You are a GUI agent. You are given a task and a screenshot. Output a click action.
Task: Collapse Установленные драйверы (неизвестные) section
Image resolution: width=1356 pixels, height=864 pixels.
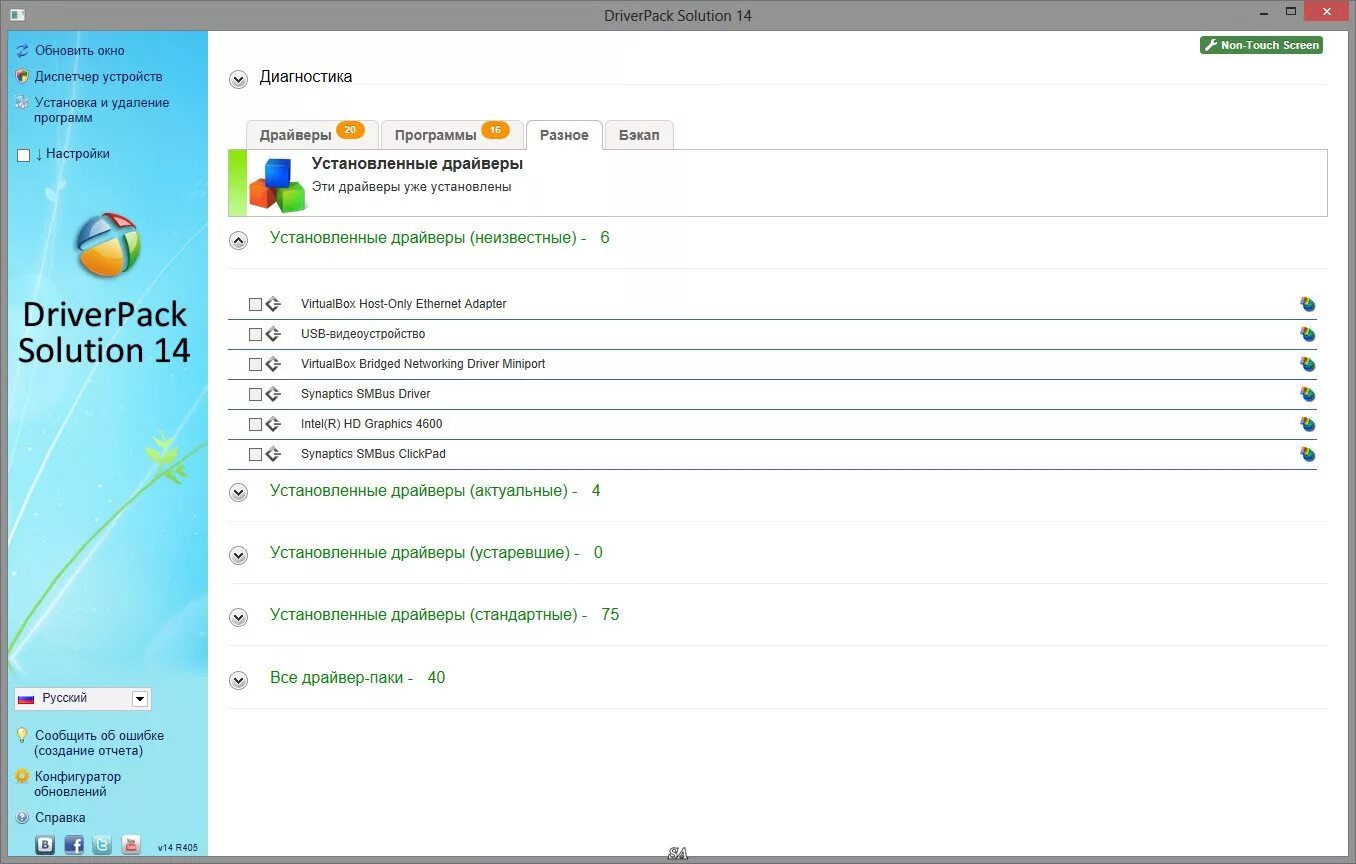click(x=238, y=240)
